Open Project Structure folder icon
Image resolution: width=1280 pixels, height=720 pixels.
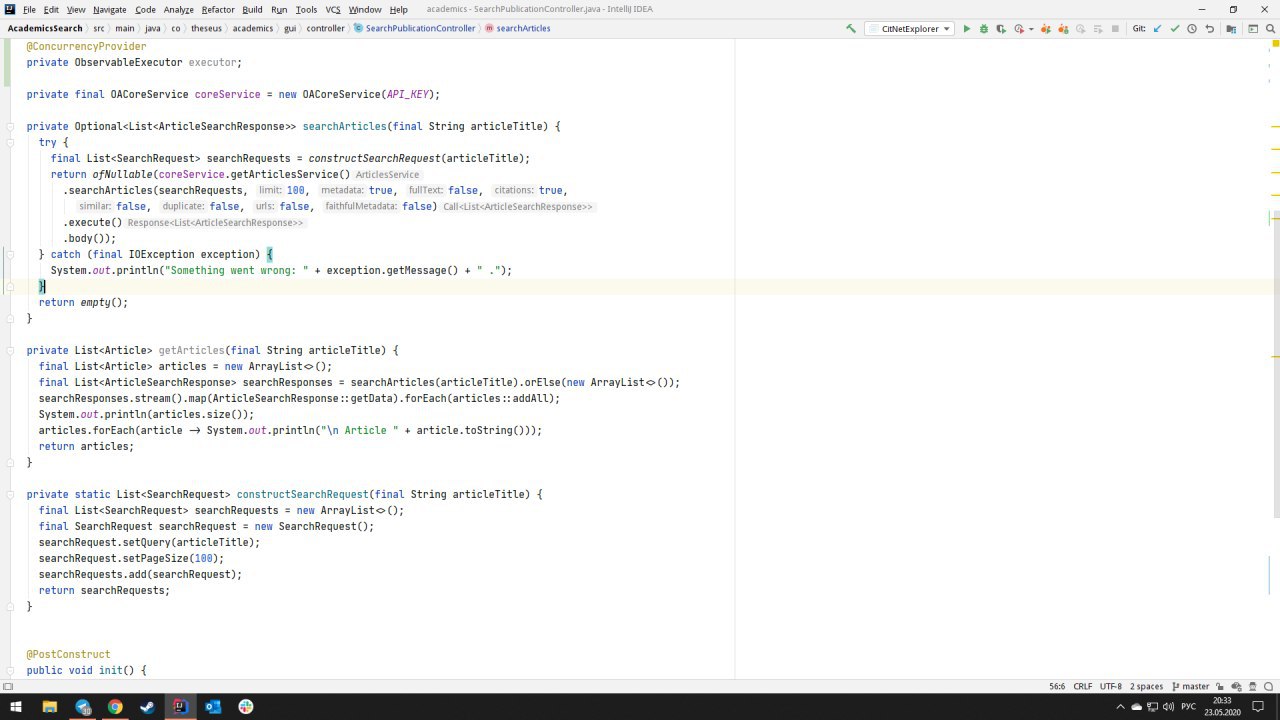point(1229,29)
